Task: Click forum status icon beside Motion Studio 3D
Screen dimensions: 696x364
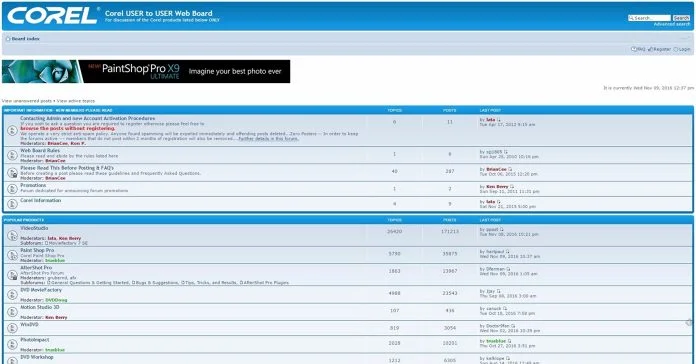Action: (12, 312)
